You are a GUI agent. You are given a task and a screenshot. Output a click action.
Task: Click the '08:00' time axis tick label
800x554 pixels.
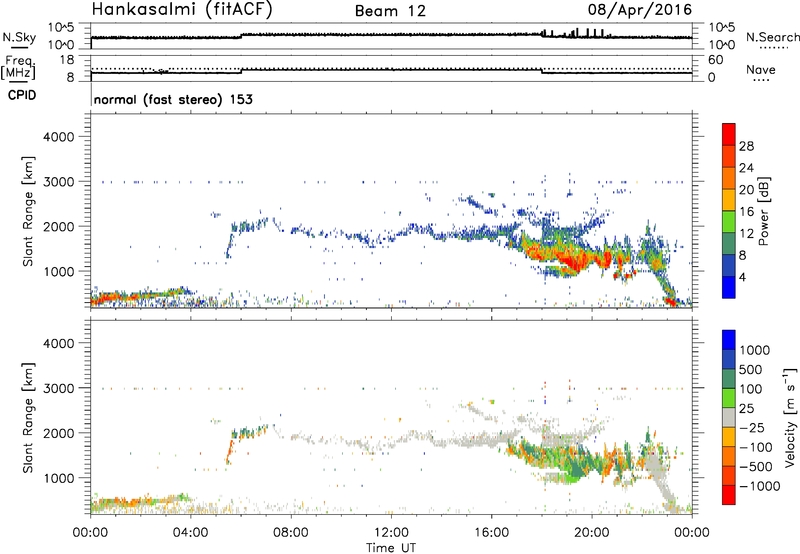291,533
